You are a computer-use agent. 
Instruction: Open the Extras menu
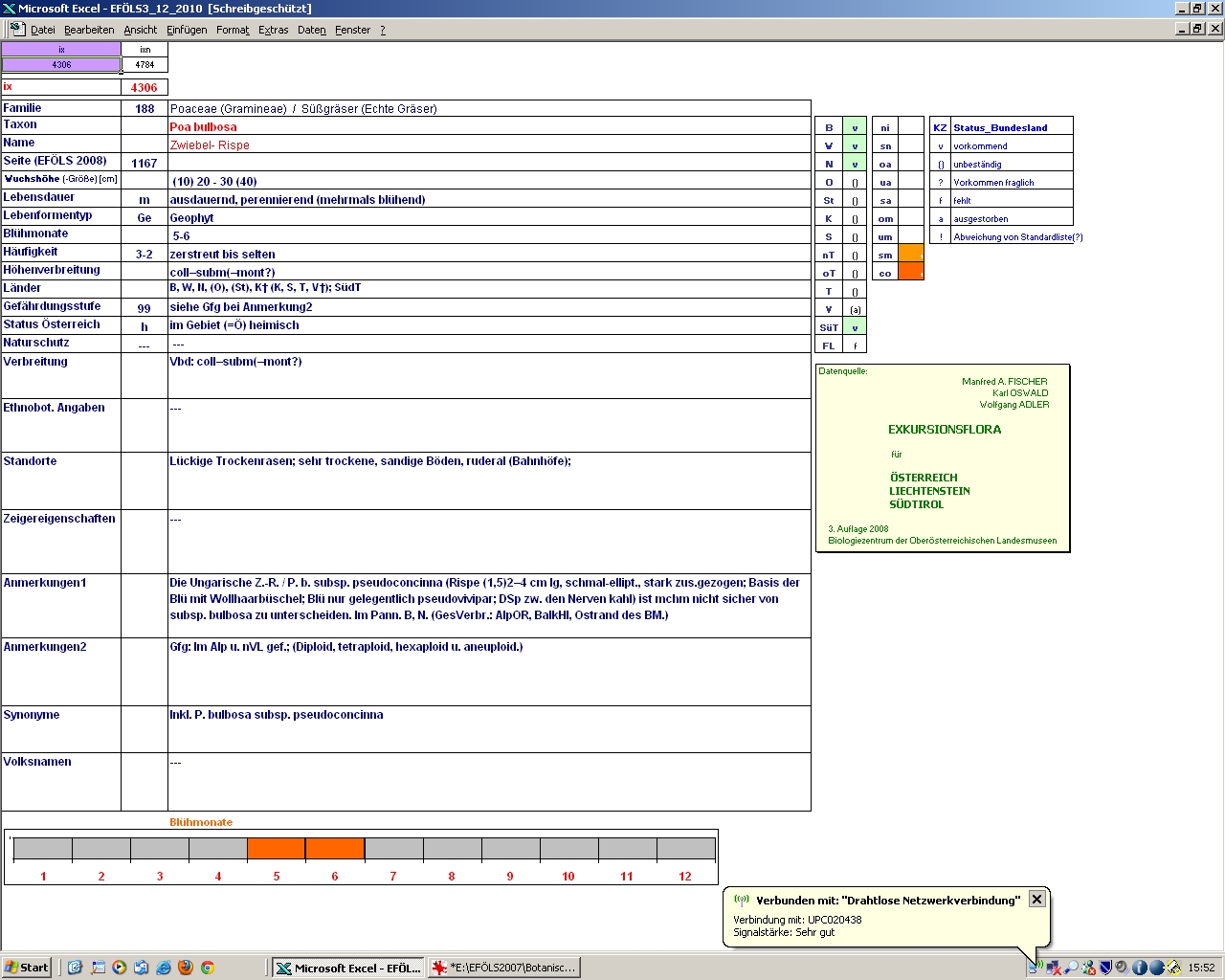273,30
